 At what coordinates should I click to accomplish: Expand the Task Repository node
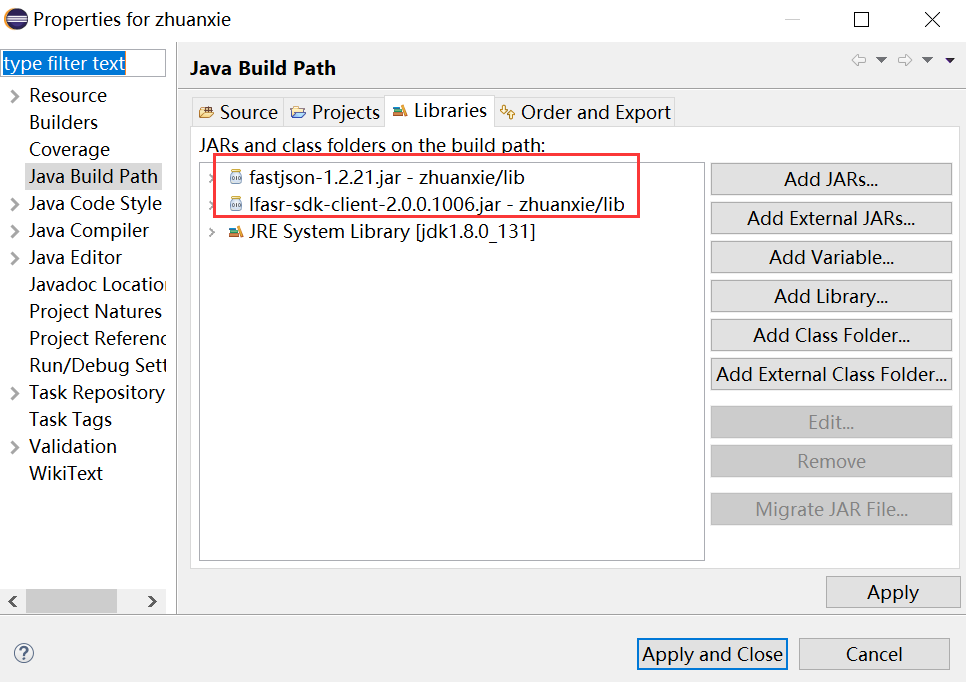click(x=14, y=393)
